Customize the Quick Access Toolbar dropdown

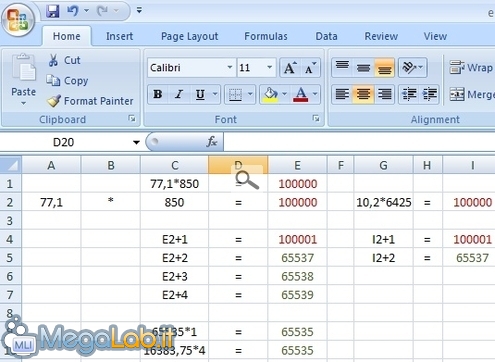pyautogui.click(x=139, y=11)
